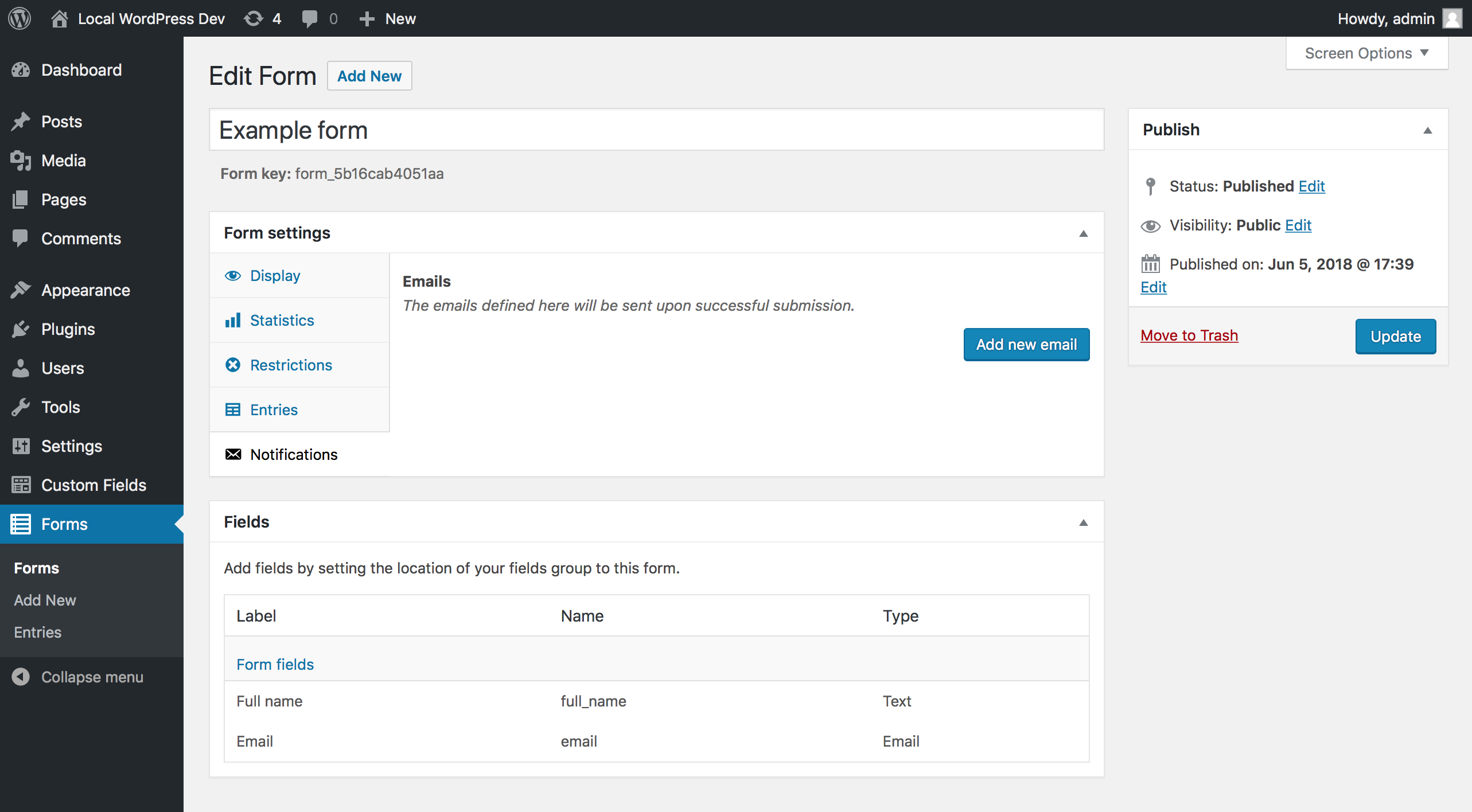Viewport: 1472px width, 812px height.
Task: Open the Plugins sidebar menu
Action: click(x=68, y=329)
